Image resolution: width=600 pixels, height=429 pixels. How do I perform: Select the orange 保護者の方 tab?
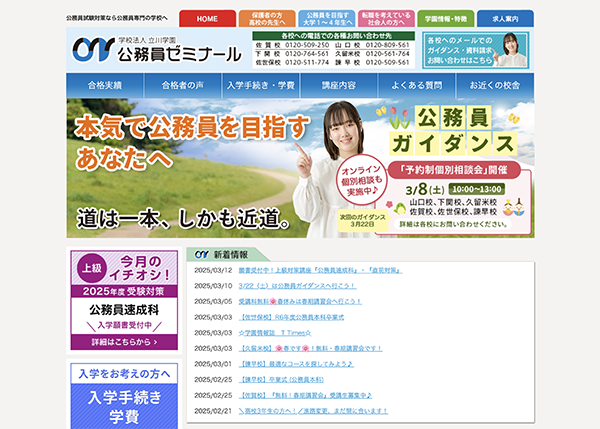tap(267, 18)
